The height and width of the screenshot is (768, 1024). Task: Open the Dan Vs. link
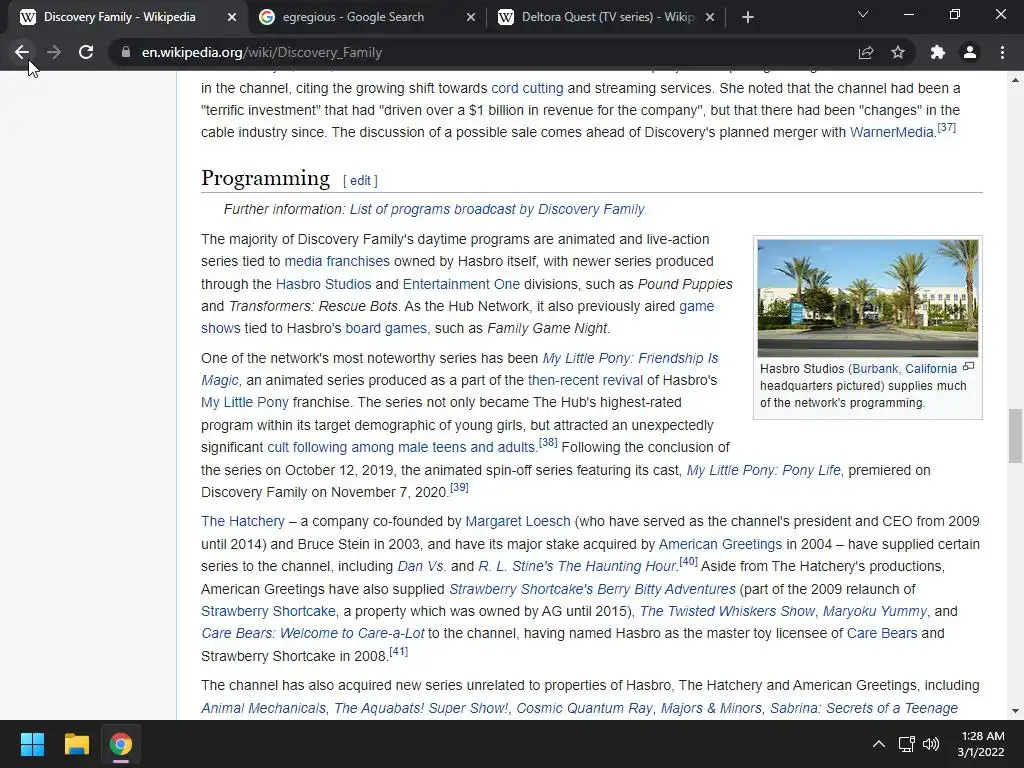(x=422, y=566)
